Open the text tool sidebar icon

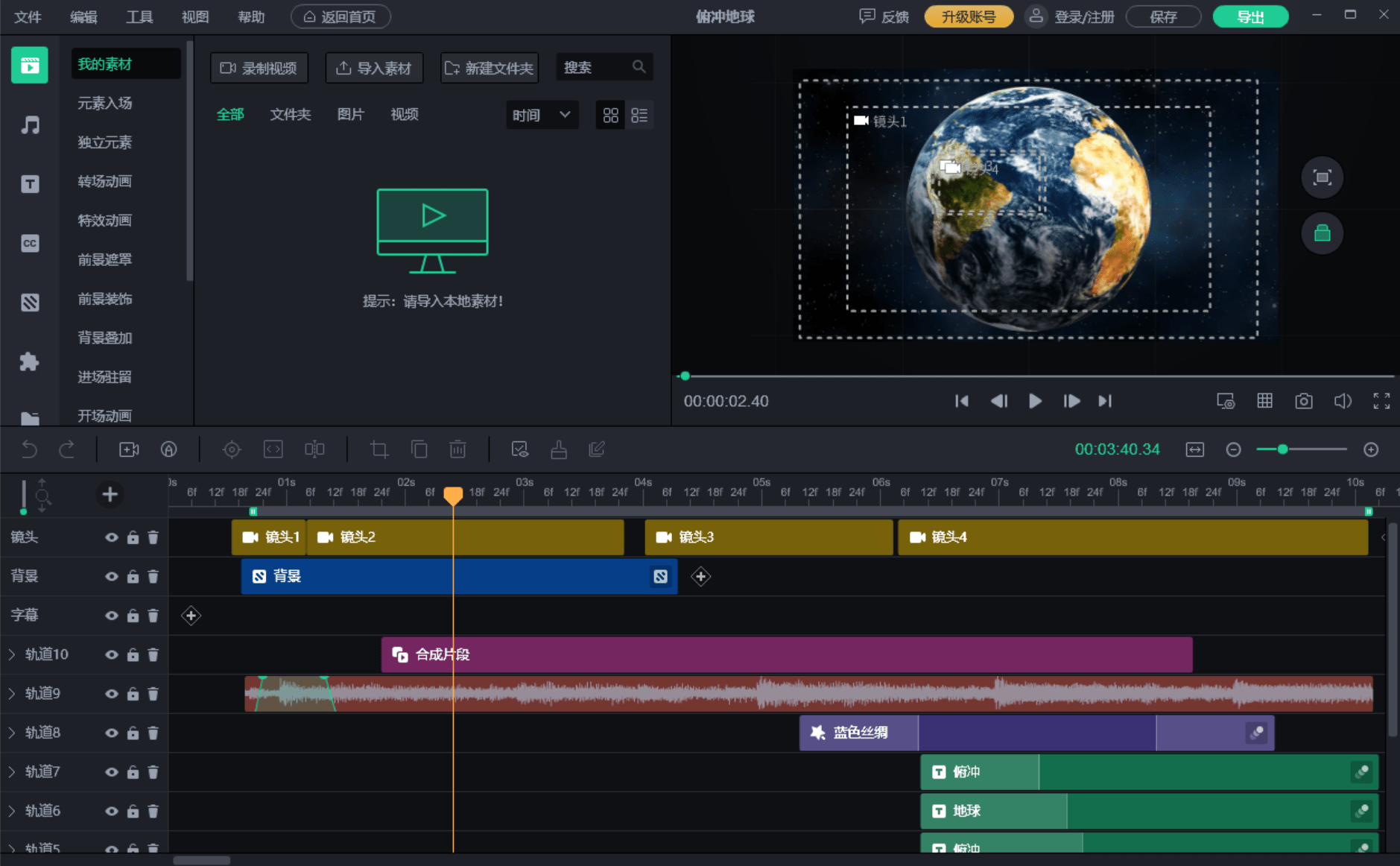click(30, 184)
